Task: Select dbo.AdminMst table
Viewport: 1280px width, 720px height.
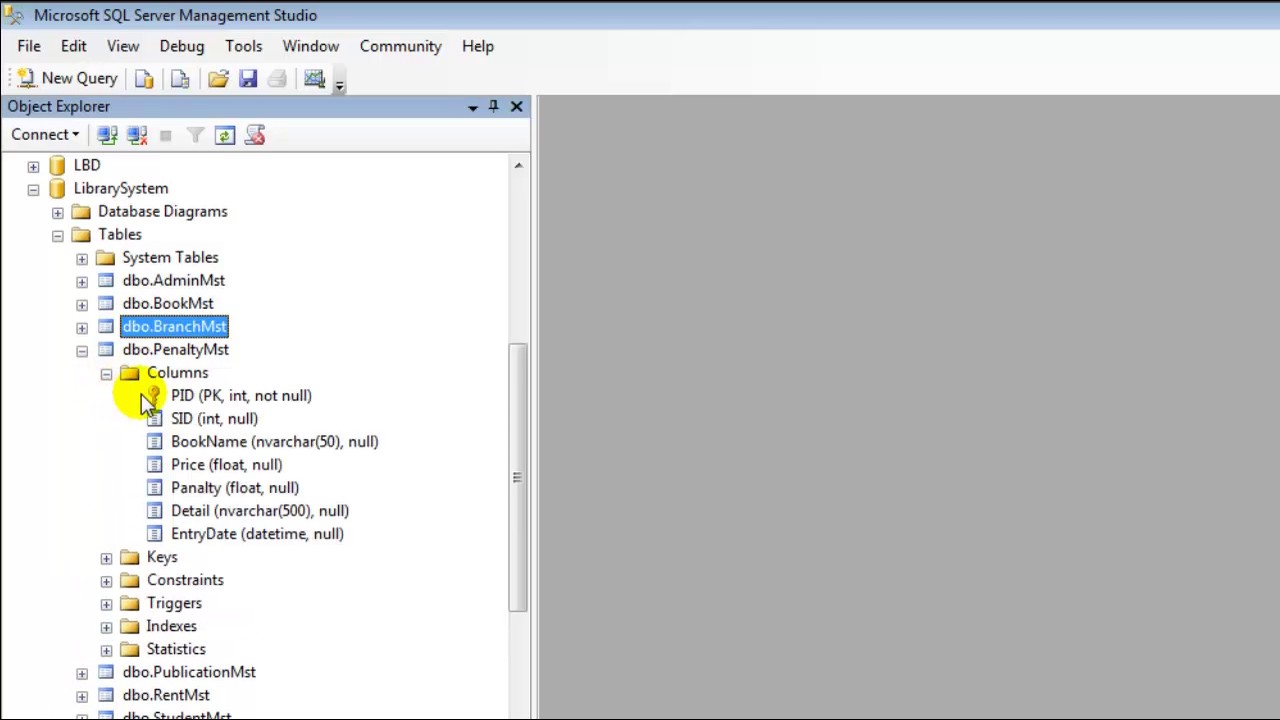Action: 174,280
